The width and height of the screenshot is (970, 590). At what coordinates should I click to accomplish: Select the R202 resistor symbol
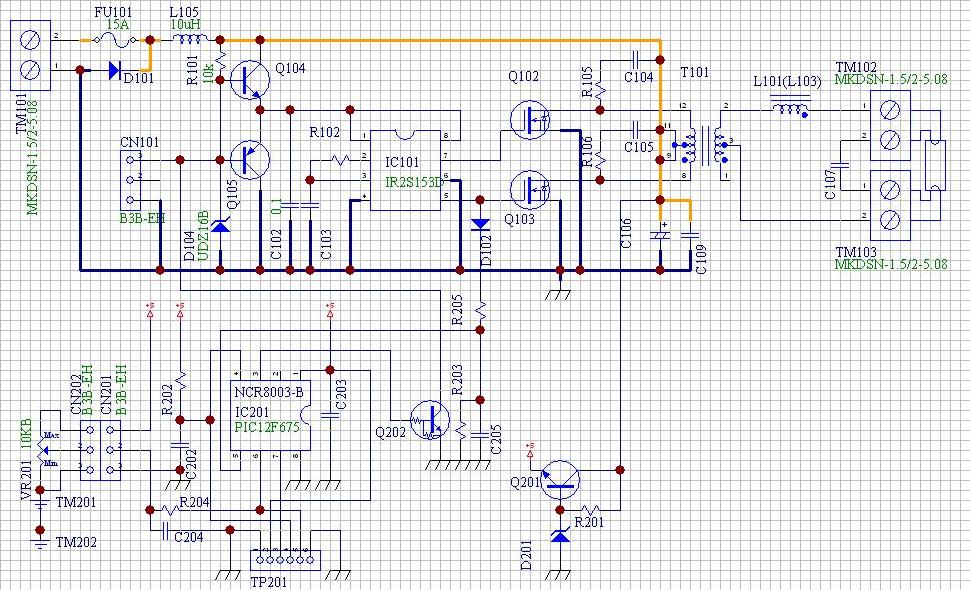(181, 379)
